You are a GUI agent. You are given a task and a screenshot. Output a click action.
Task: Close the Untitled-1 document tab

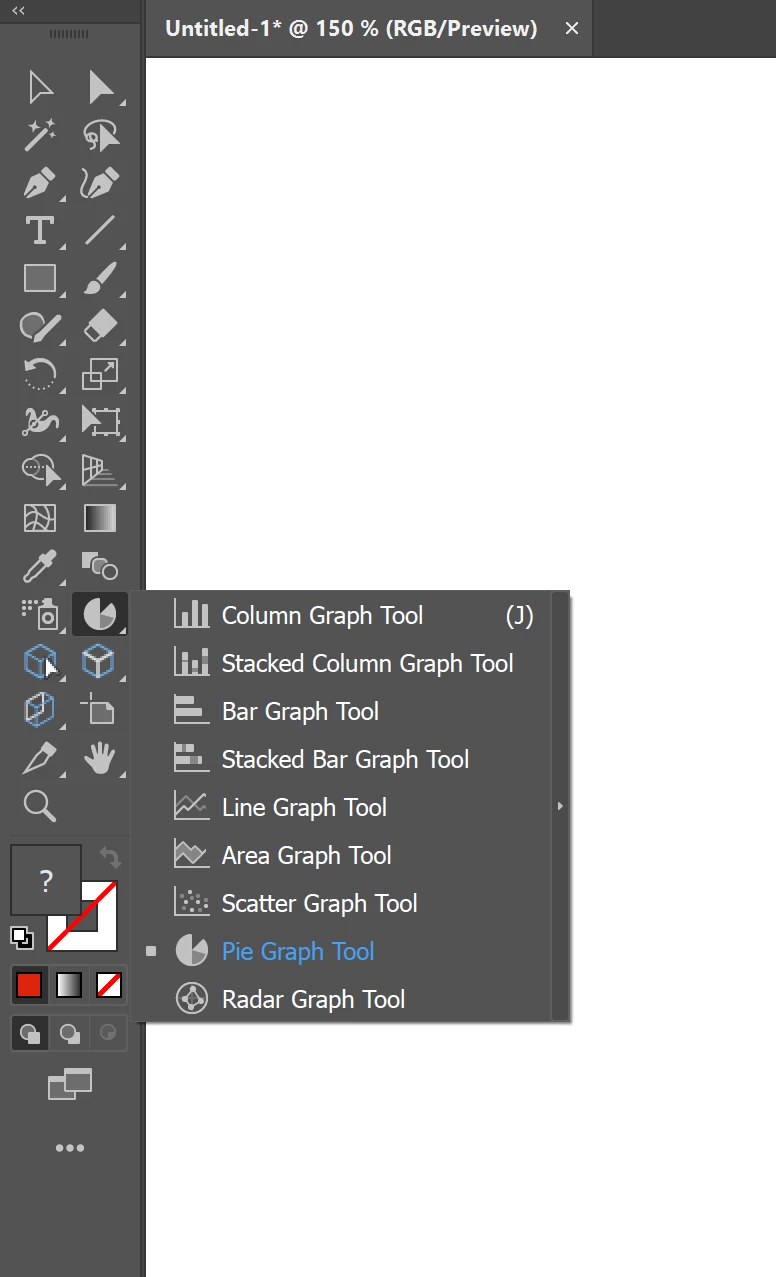pos(572,28)
